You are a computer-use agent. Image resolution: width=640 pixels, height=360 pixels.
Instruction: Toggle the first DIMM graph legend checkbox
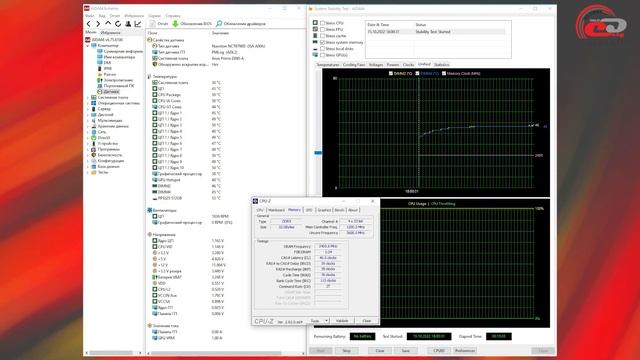click(391, 73)
